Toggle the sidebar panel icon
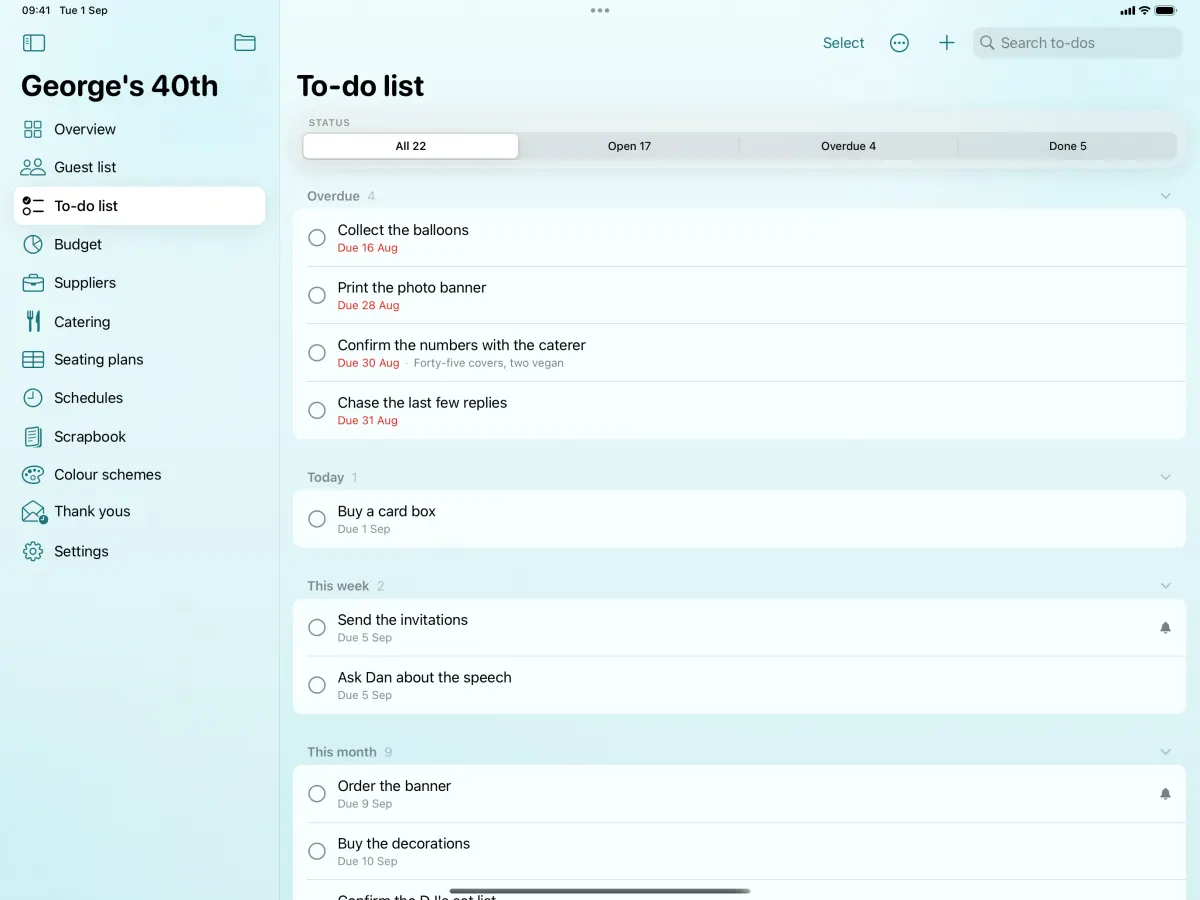Image resolution: width=1200 pixels, height=900 pixels. [x=34, y=43]
